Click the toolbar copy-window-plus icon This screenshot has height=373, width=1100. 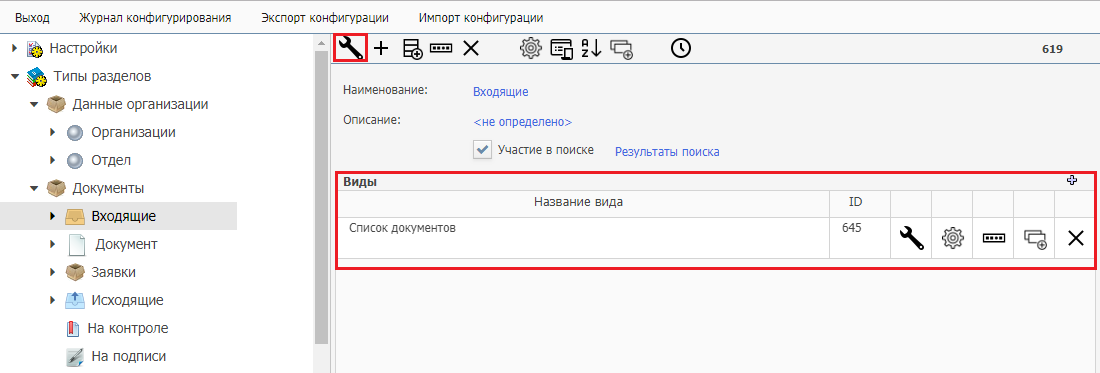point(622,48)
